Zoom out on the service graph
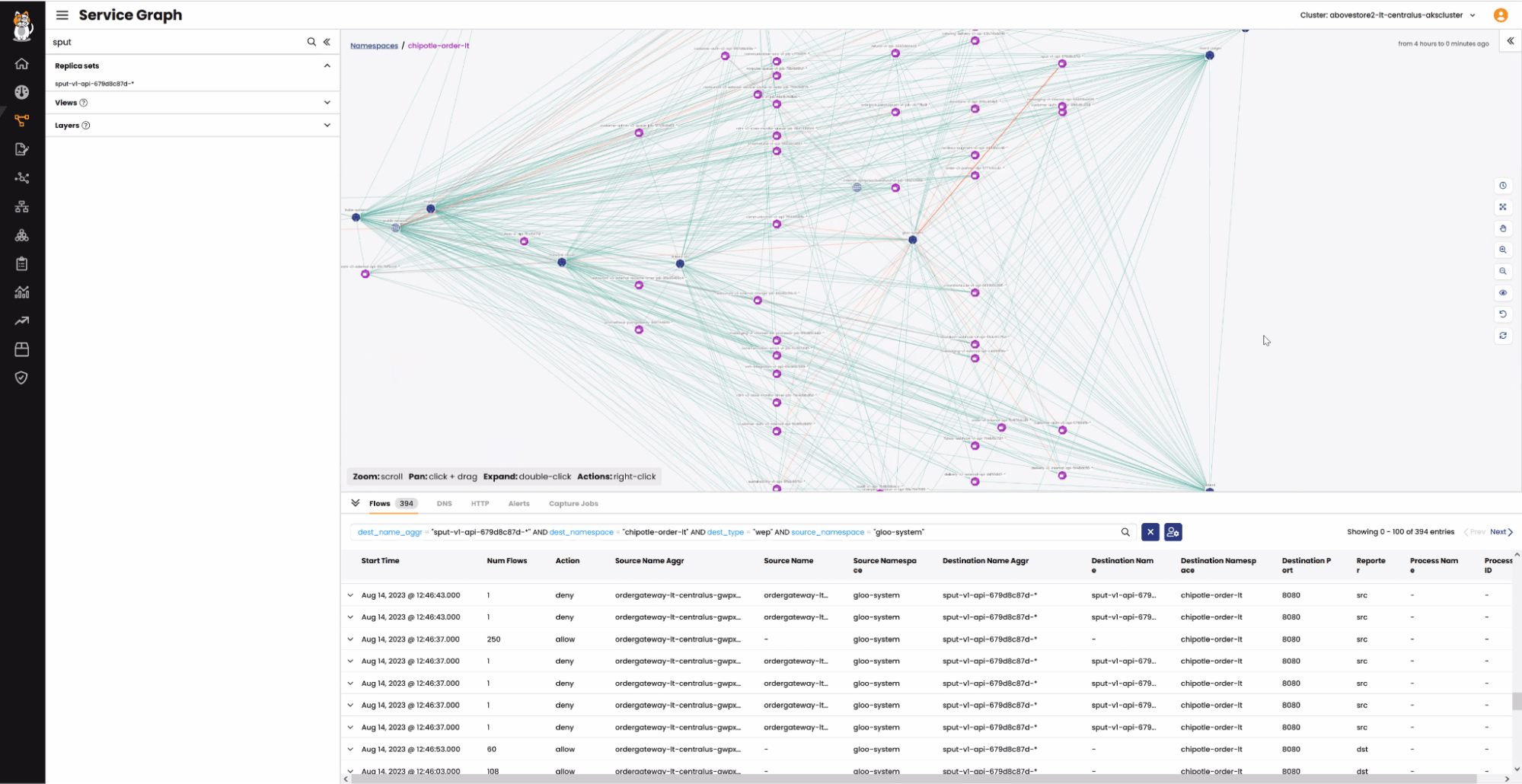The height and width of the screenshot is (784, 1522). (1503, 271)
